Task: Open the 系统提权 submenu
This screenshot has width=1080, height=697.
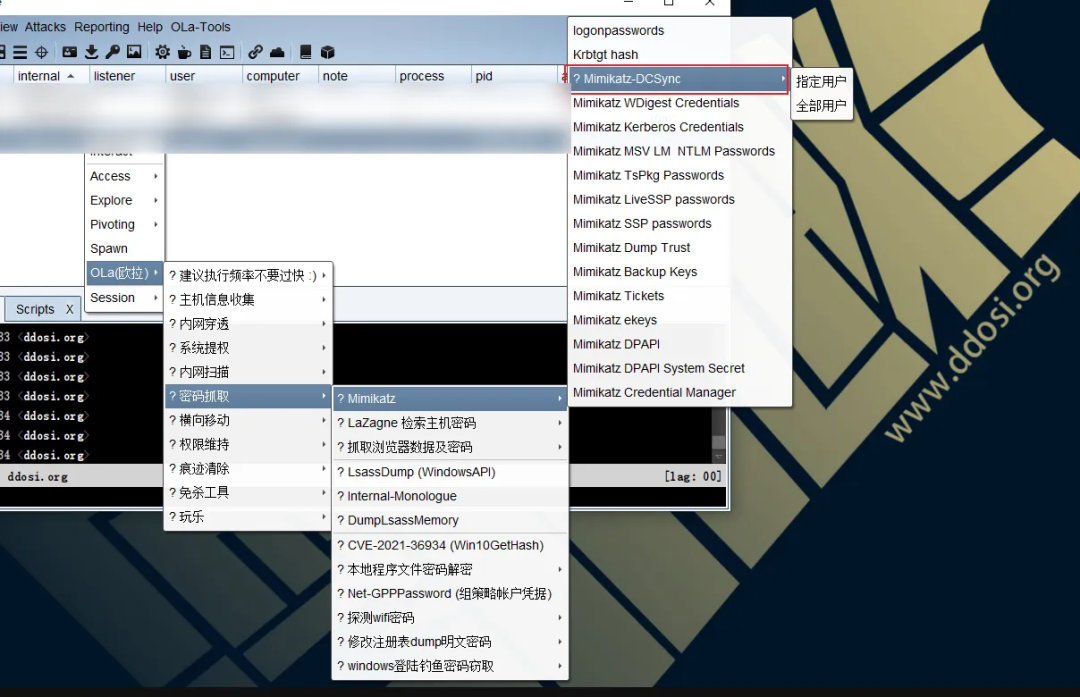Action: coord(248,348)
